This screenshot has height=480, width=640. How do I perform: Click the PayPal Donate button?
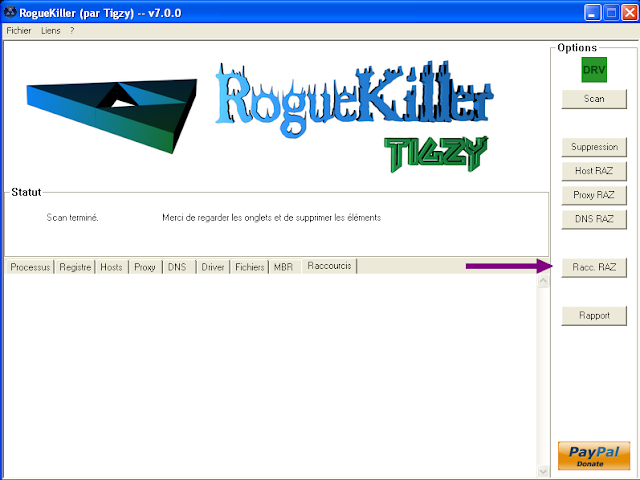click(x=594, y=455)
